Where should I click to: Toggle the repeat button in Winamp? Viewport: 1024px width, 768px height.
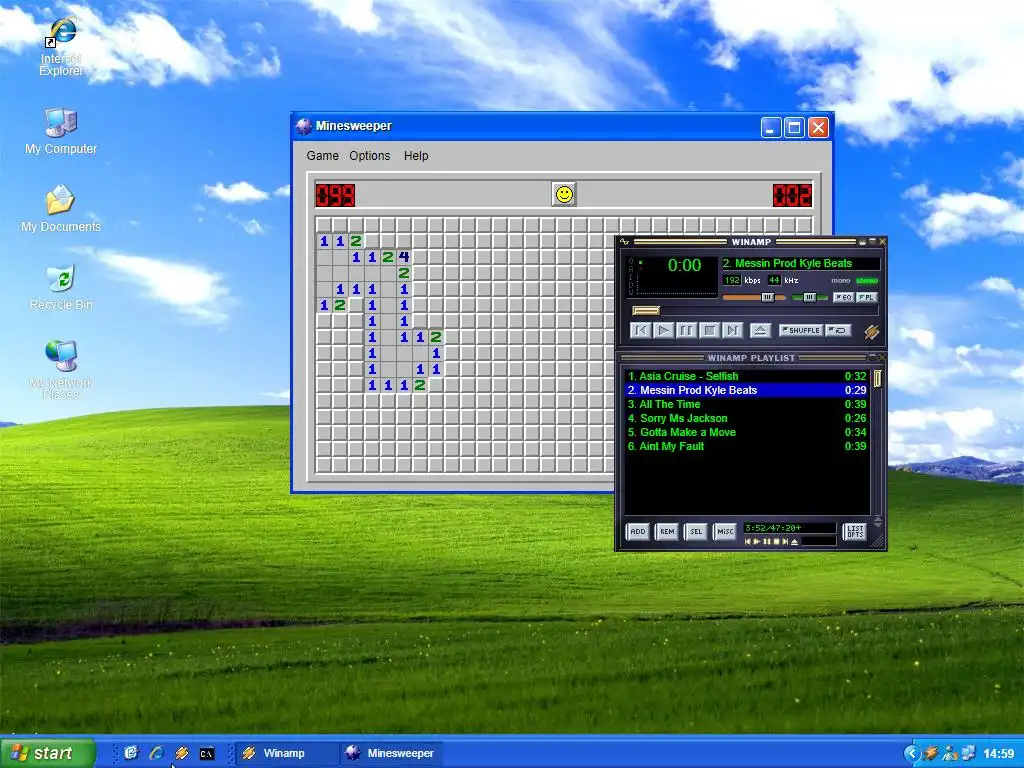point(839,330)
